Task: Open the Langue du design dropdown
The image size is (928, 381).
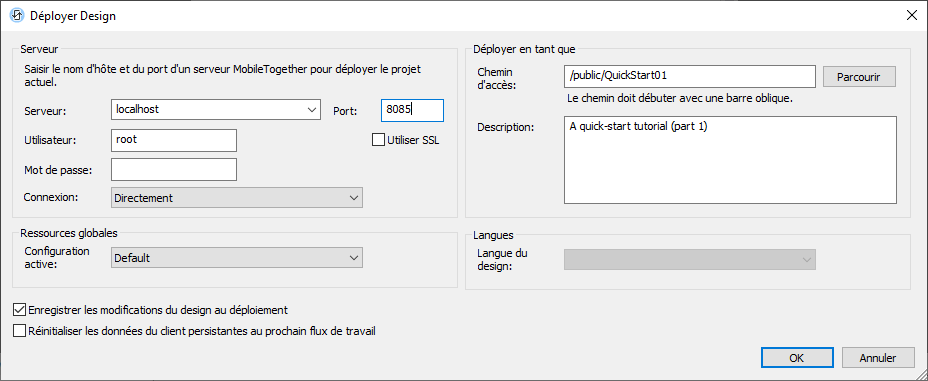Action: (x=690, y=259)
